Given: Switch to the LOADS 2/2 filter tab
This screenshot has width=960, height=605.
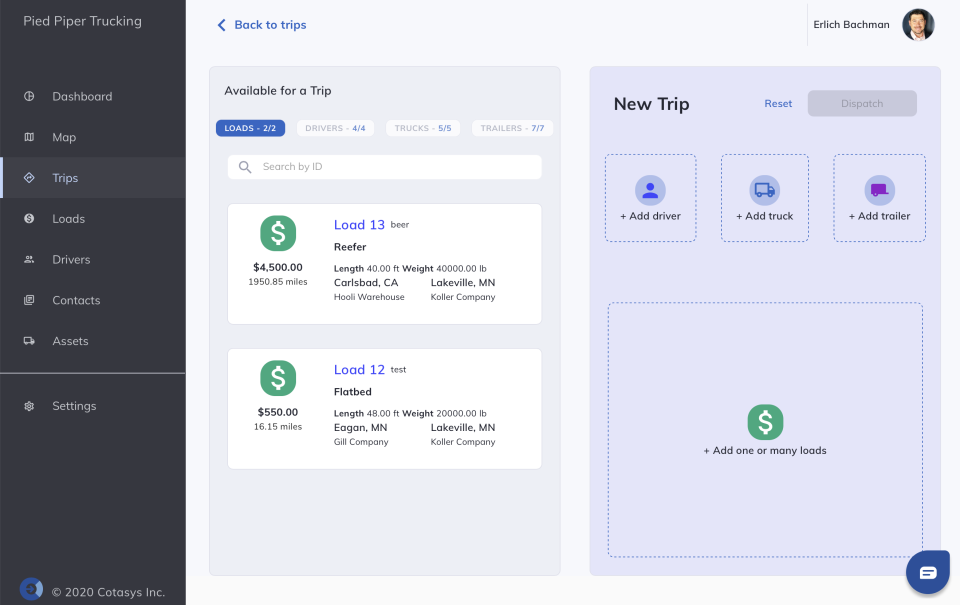Looking at the screenshot, I should pos(250,128).
